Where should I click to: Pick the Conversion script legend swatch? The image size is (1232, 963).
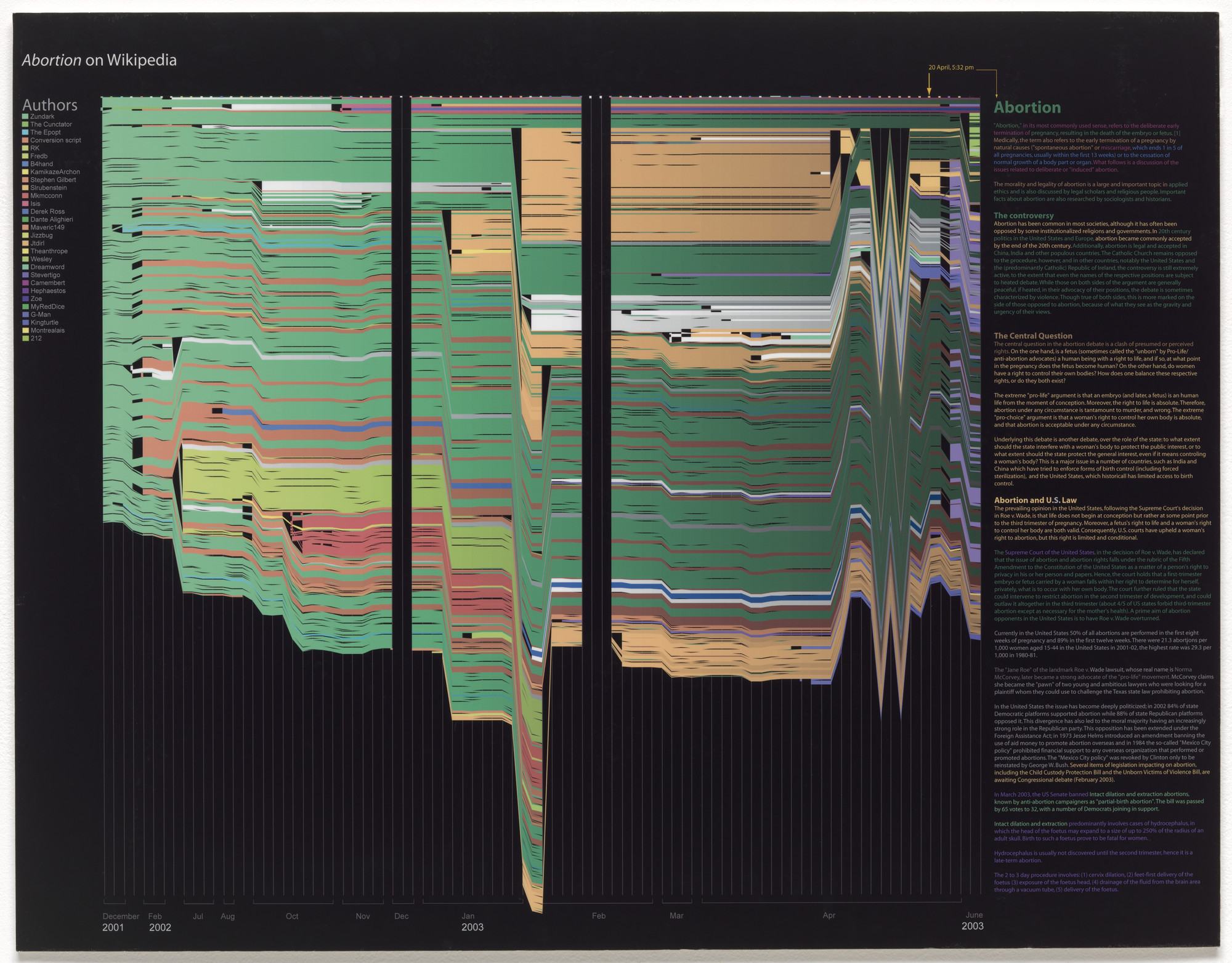[25, 140]
